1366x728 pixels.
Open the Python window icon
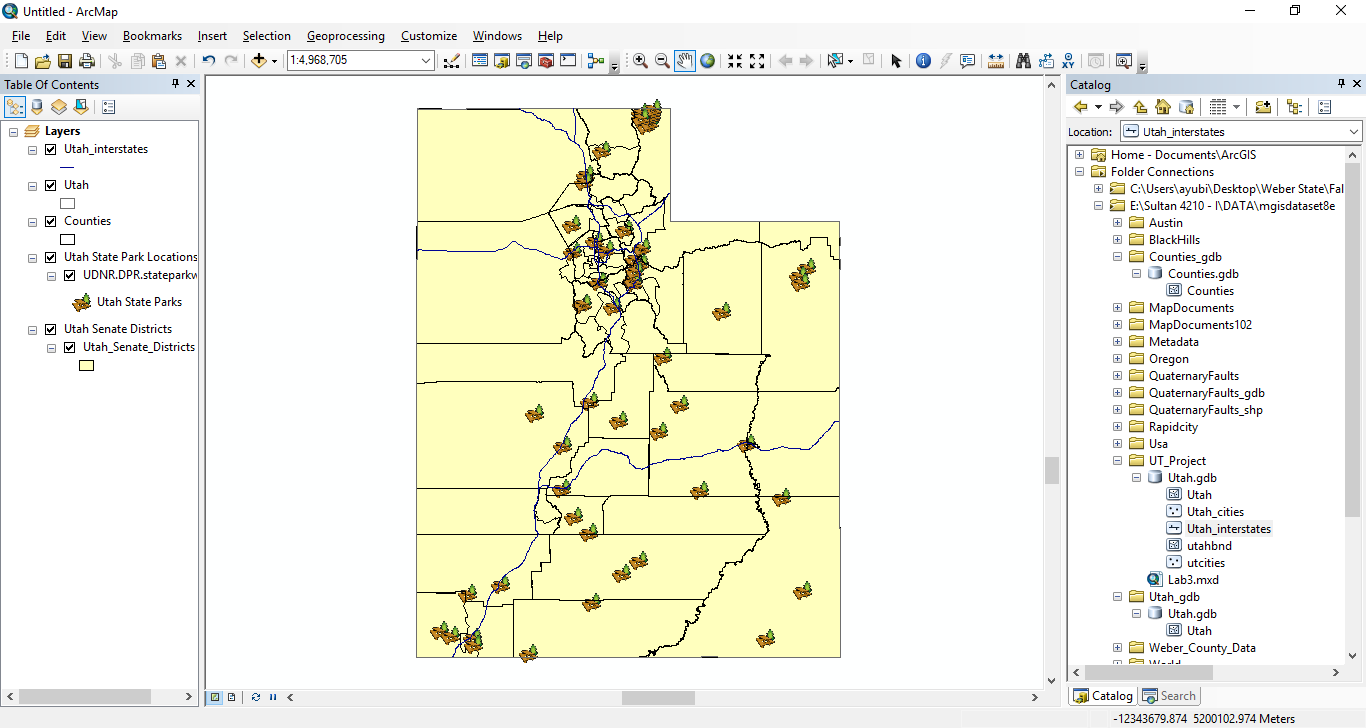(568, 61)
